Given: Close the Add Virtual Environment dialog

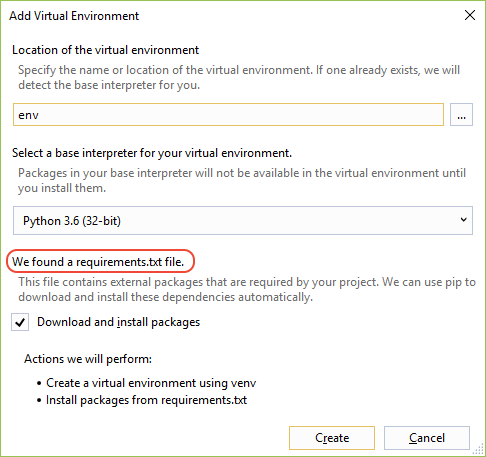Looking at the screenshot, I should pos(470,15).
